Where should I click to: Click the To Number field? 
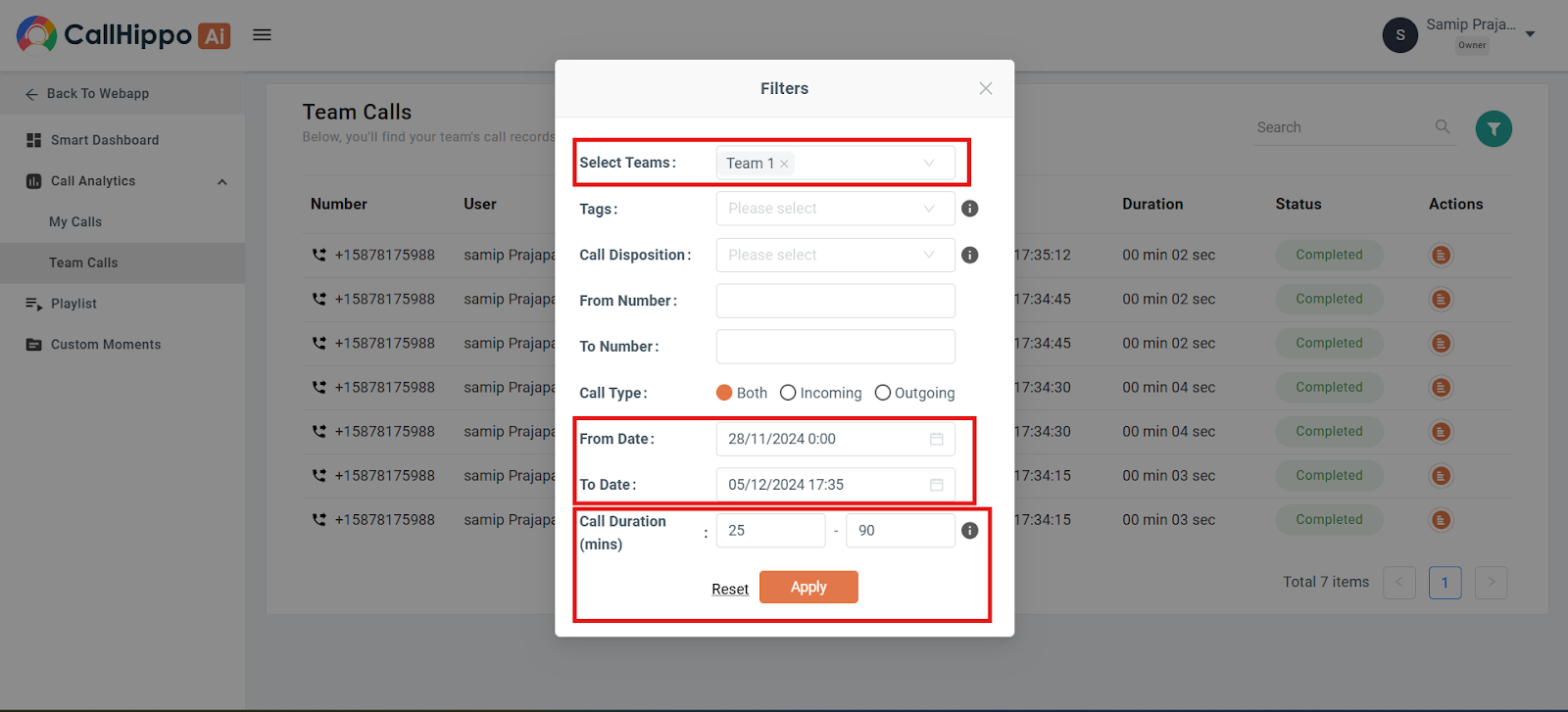click(835, 347)
